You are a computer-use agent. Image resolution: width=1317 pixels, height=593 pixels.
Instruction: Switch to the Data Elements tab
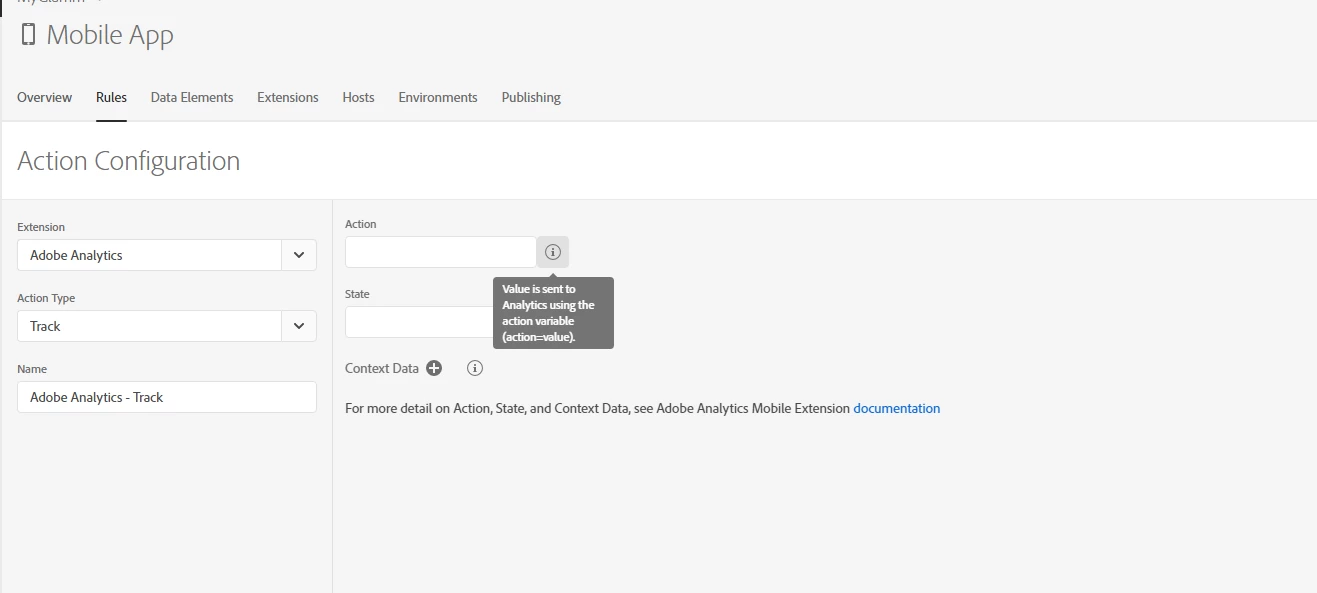click(x=192, y=97)
